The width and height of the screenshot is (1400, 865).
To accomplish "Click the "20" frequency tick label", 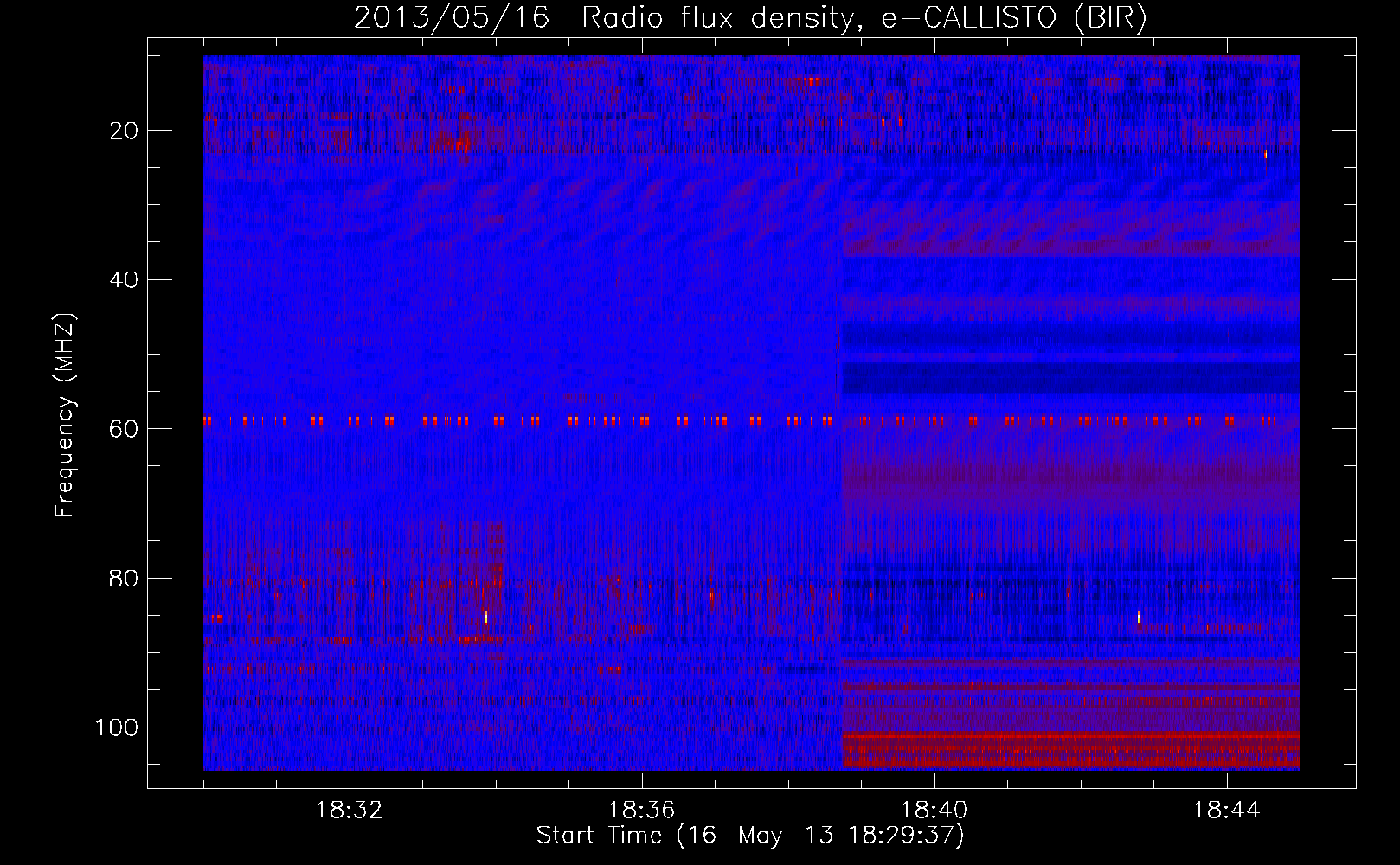I will [124, 131].
